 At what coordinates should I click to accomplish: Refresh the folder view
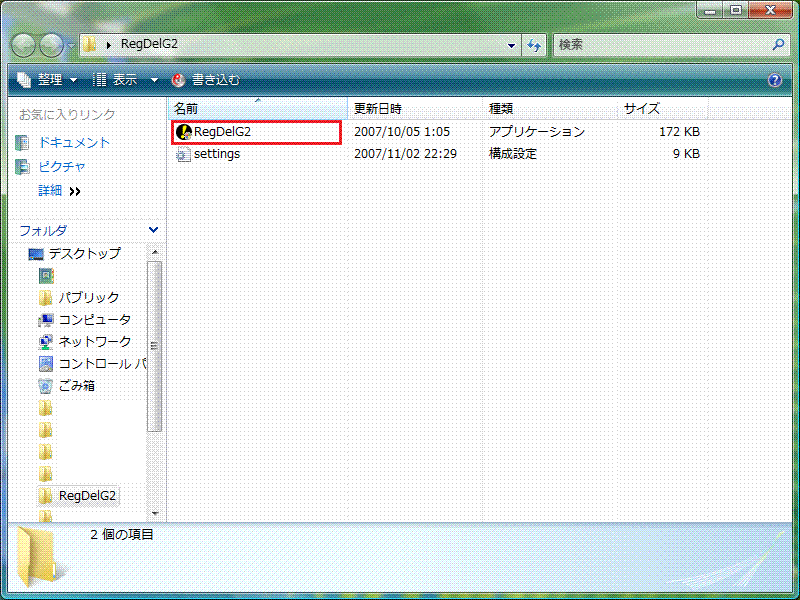click(x=534, y=45)
